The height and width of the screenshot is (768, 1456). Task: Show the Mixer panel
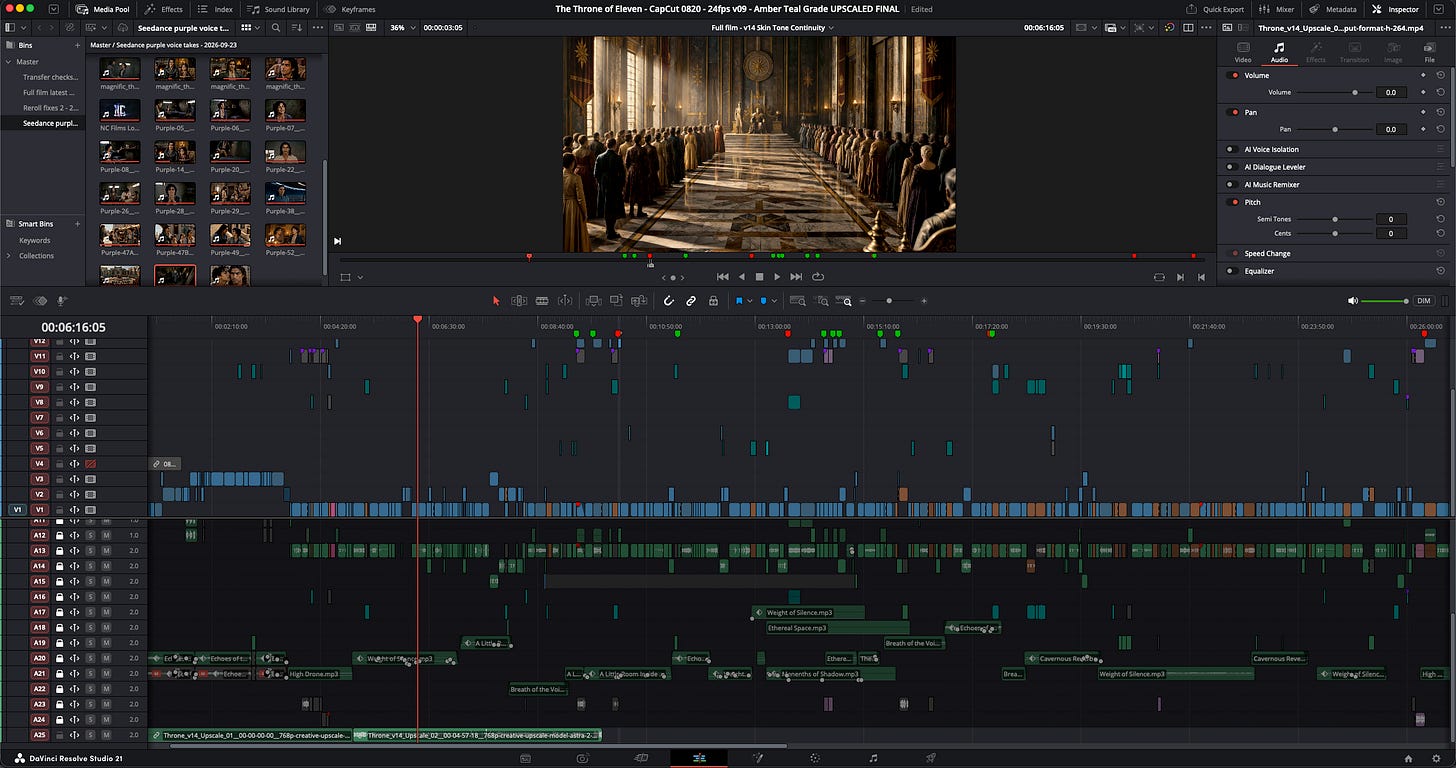tap(1277, 9)
